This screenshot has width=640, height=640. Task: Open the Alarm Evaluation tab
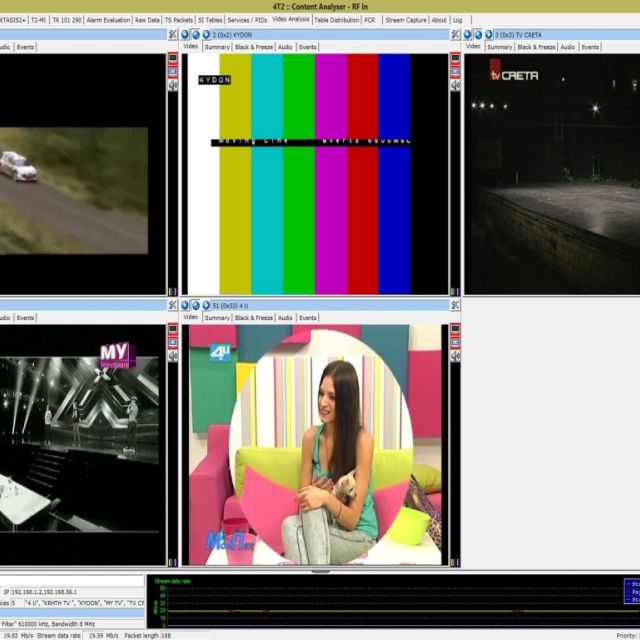107,19
